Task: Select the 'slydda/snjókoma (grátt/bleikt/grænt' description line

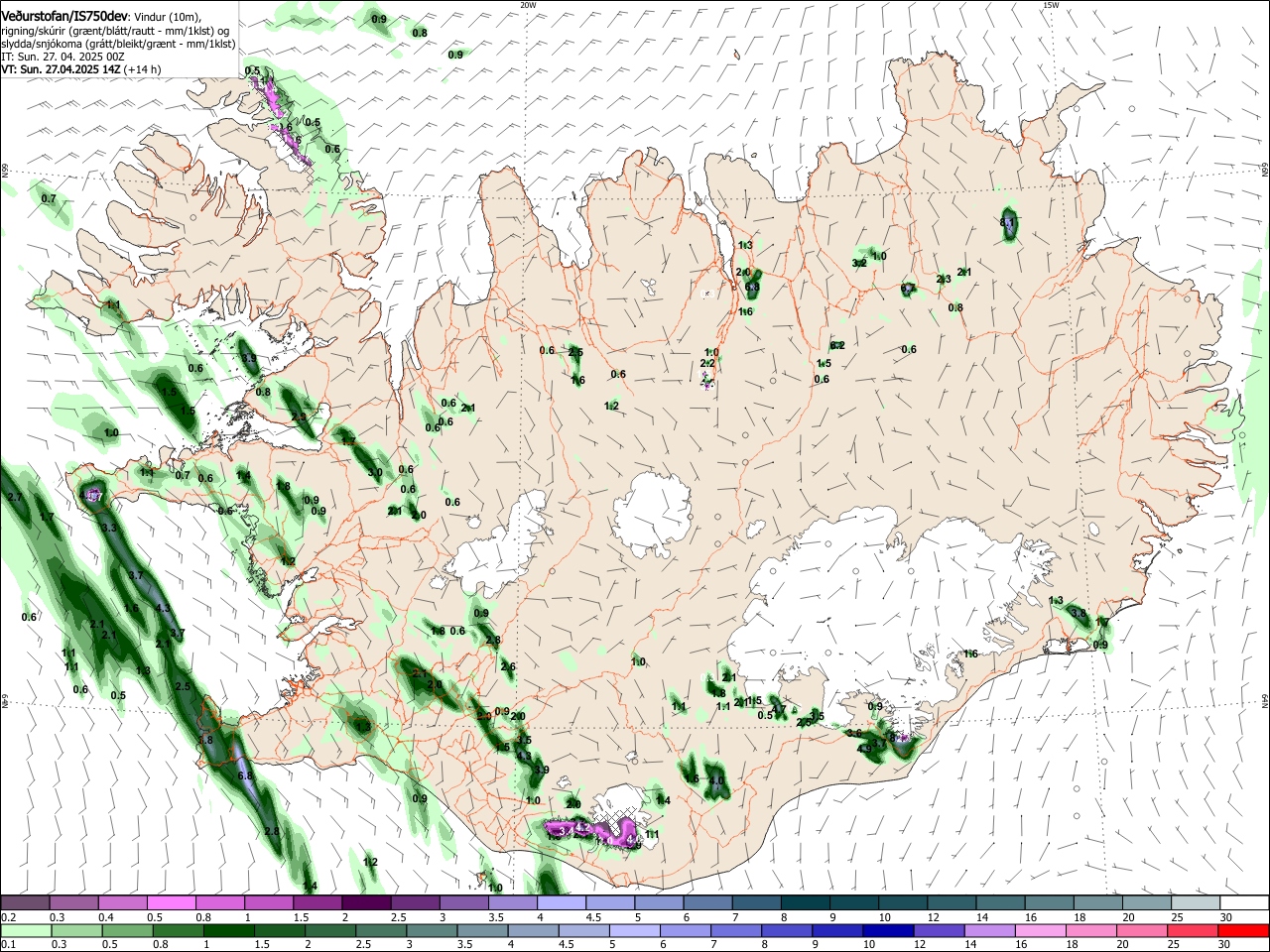Action: coord(118,44)
